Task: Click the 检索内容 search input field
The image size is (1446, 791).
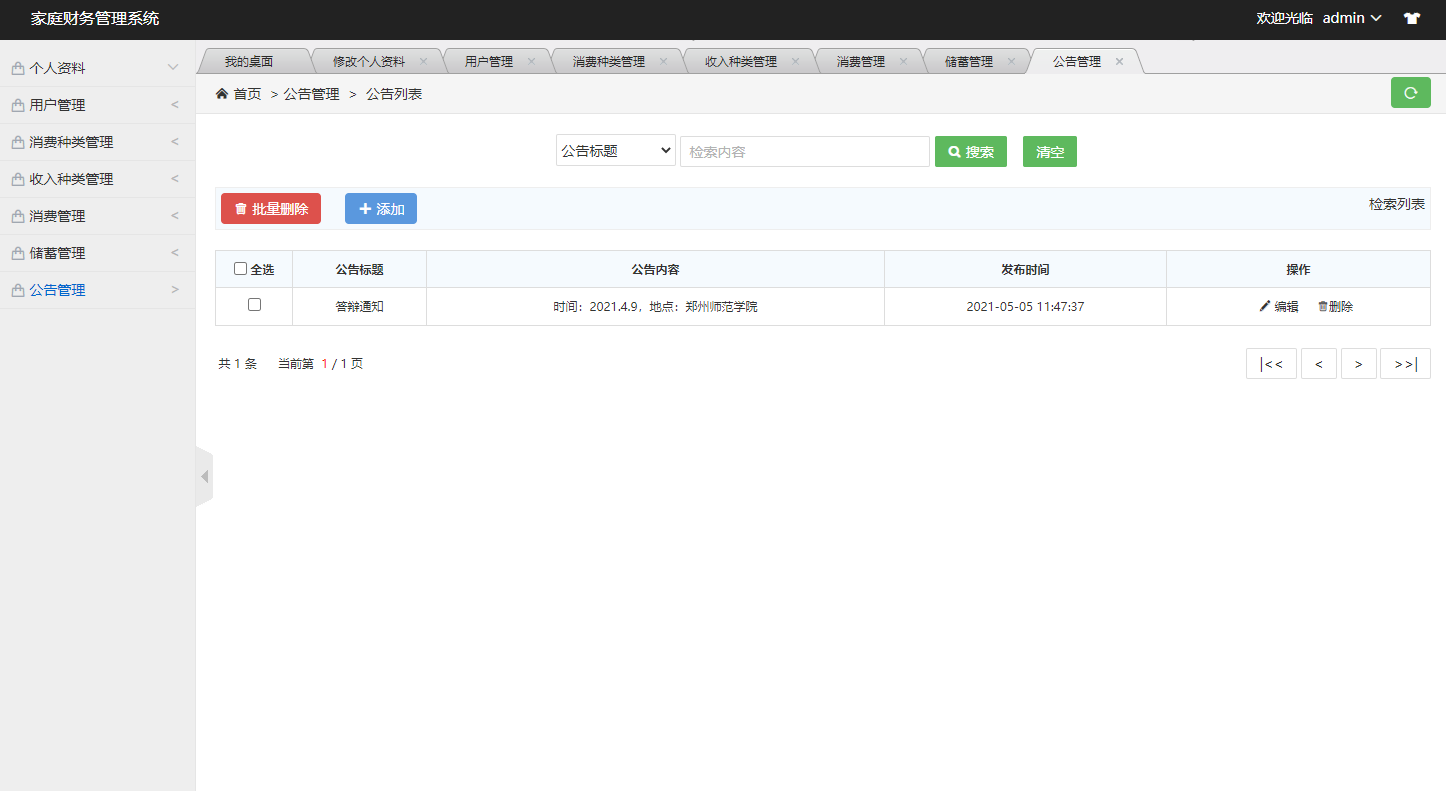Action: tap(804, 151)
